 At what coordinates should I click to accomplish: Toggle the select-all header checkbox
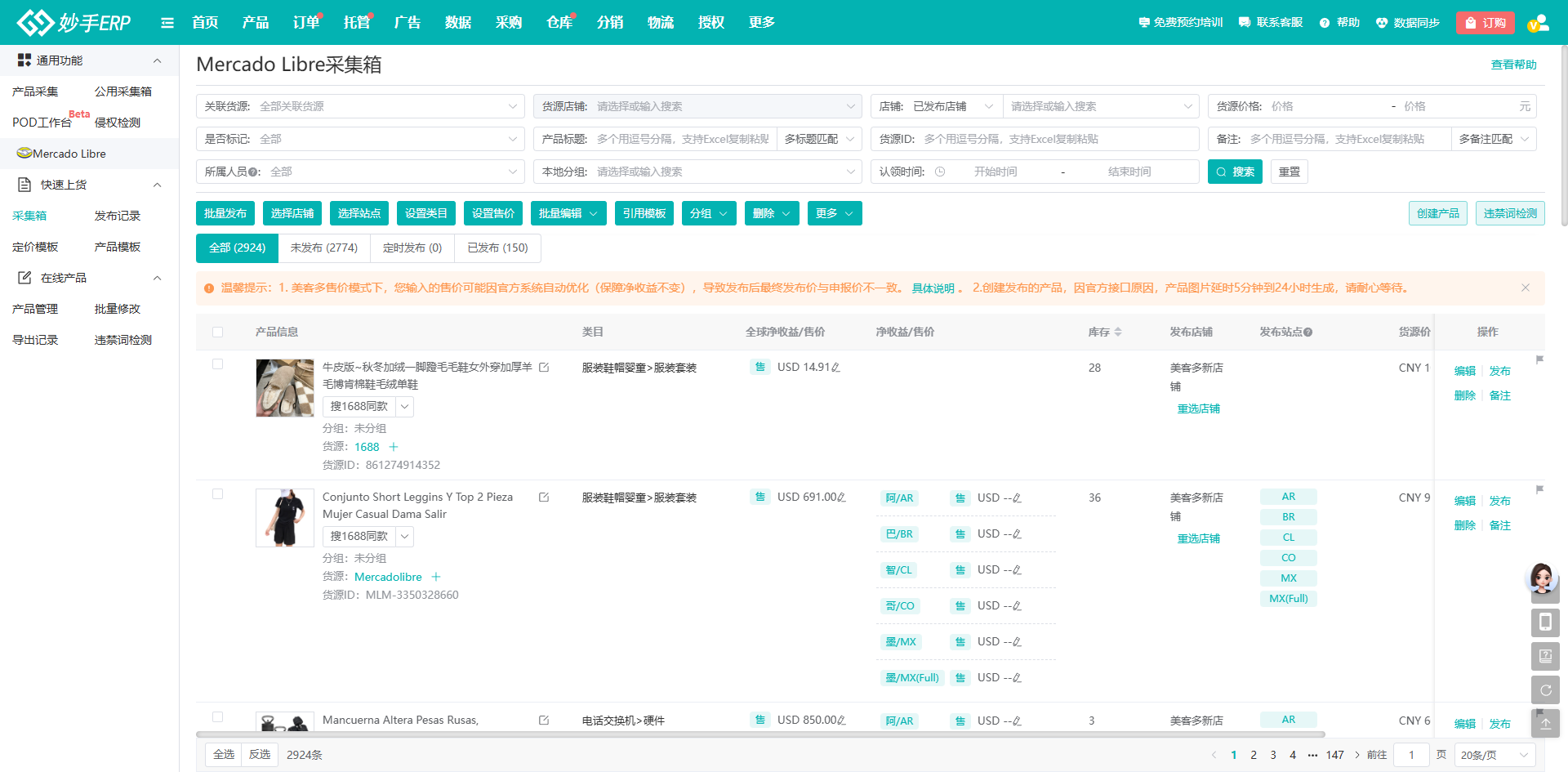[217, 332]
